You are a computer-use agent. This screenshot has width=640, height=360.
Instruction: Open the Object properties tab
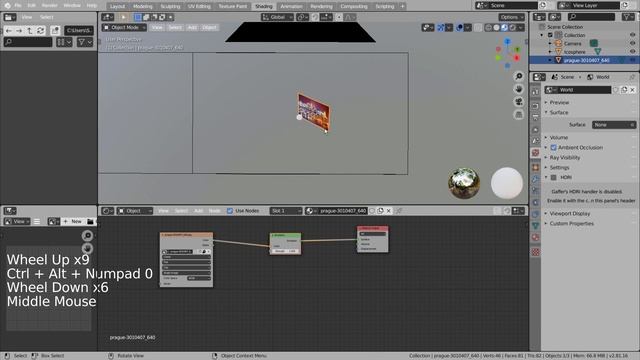click(536, 167)
